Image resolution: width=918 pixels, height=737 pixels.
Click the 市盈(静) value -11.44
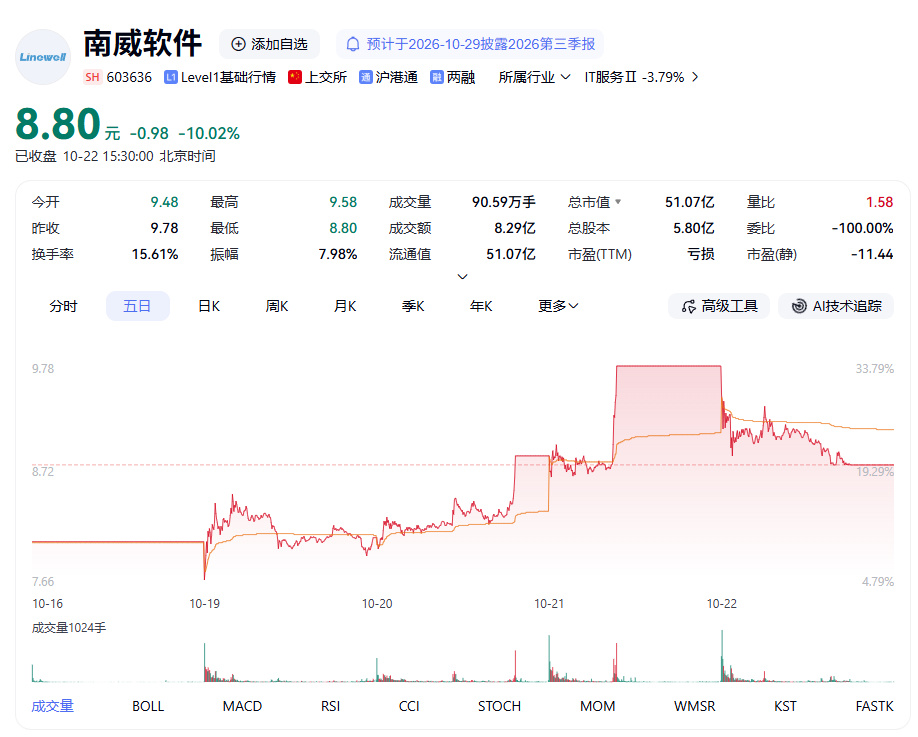coord(872,254)
